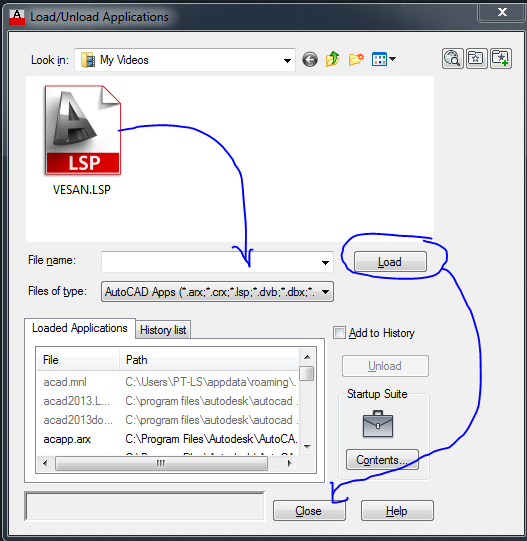This screenshot has height=541, width=527.
Task: Enable the Add to History checkbox
Action: click(x=339, y=333)
